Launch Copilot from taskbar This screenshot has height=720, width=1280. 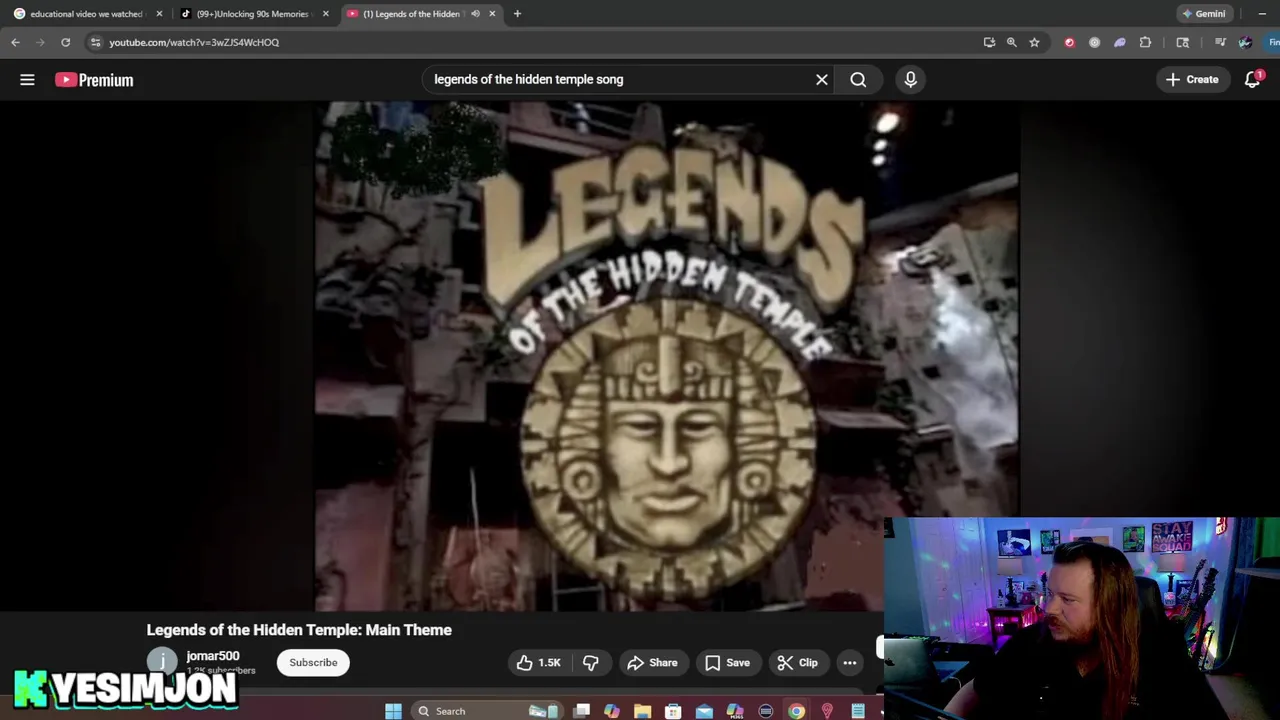(611, 711)
